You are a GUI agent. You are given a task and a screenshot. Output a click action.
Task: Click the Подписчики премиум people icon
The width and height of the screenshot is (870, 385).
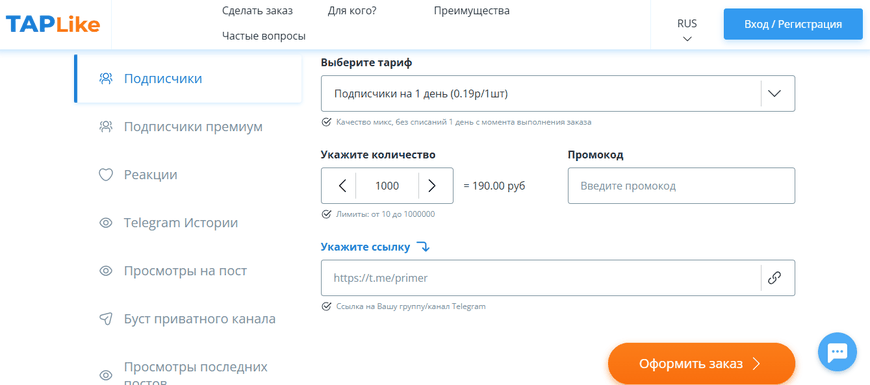click(105, 127)
